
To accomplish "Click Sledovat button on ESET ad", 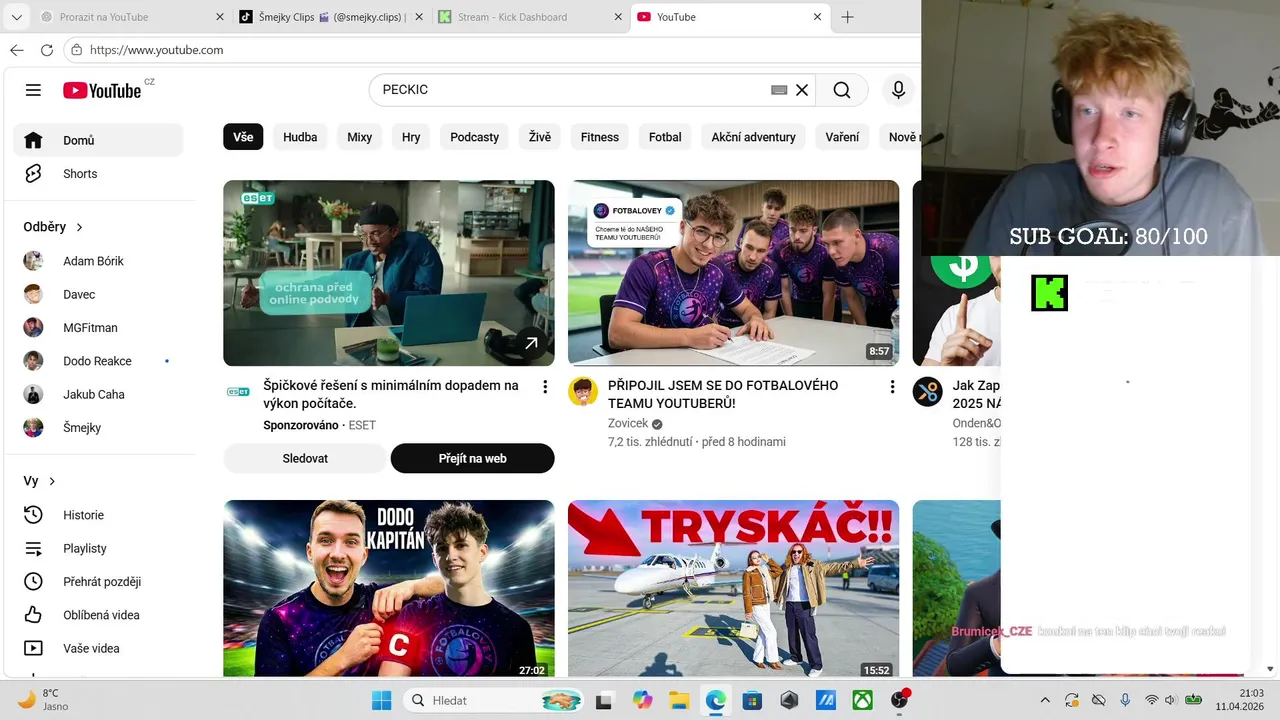I will [x=305, y=458].
